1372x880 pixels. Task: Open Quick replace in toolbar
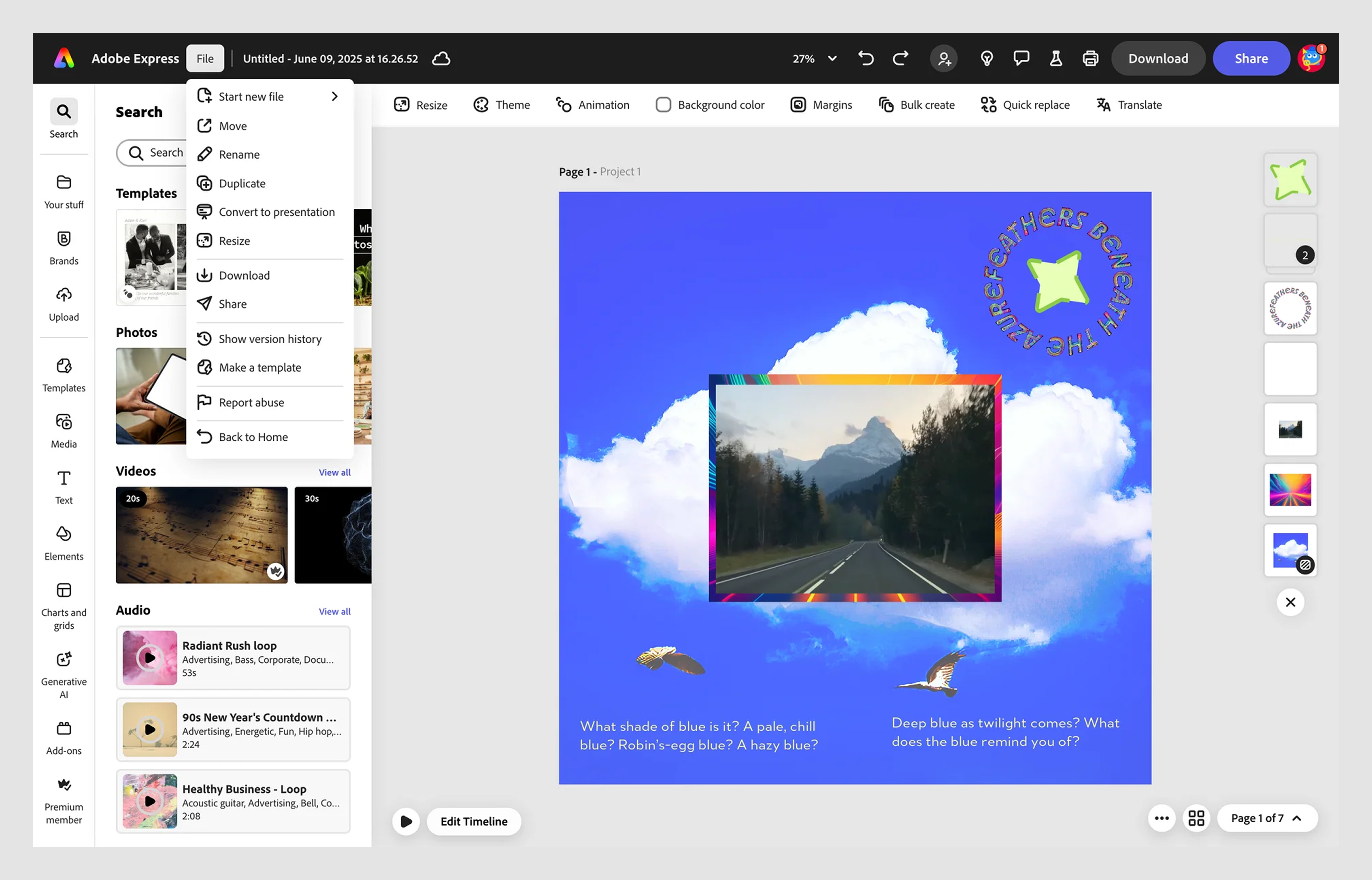[x=1025, y=105]
